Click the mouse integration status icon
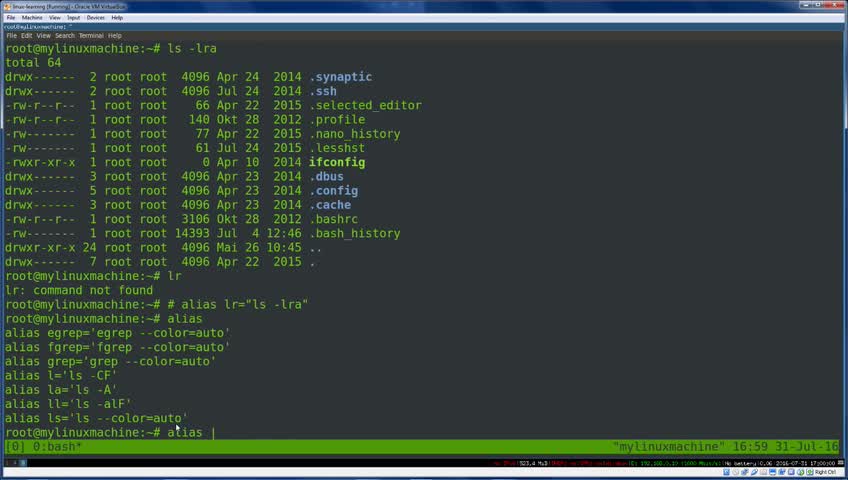This screenshot has height=480, width=848. pos(800,472)
